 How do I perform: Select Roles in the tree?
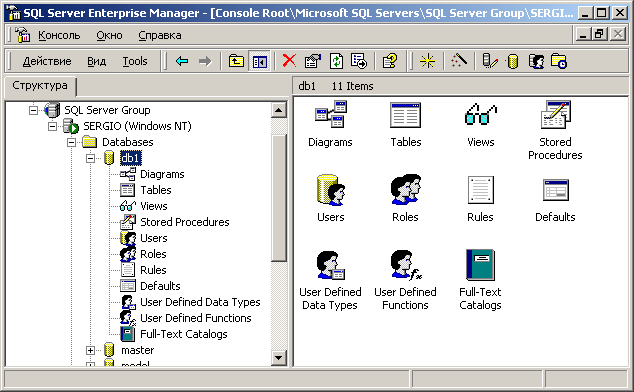coord(153,254)
